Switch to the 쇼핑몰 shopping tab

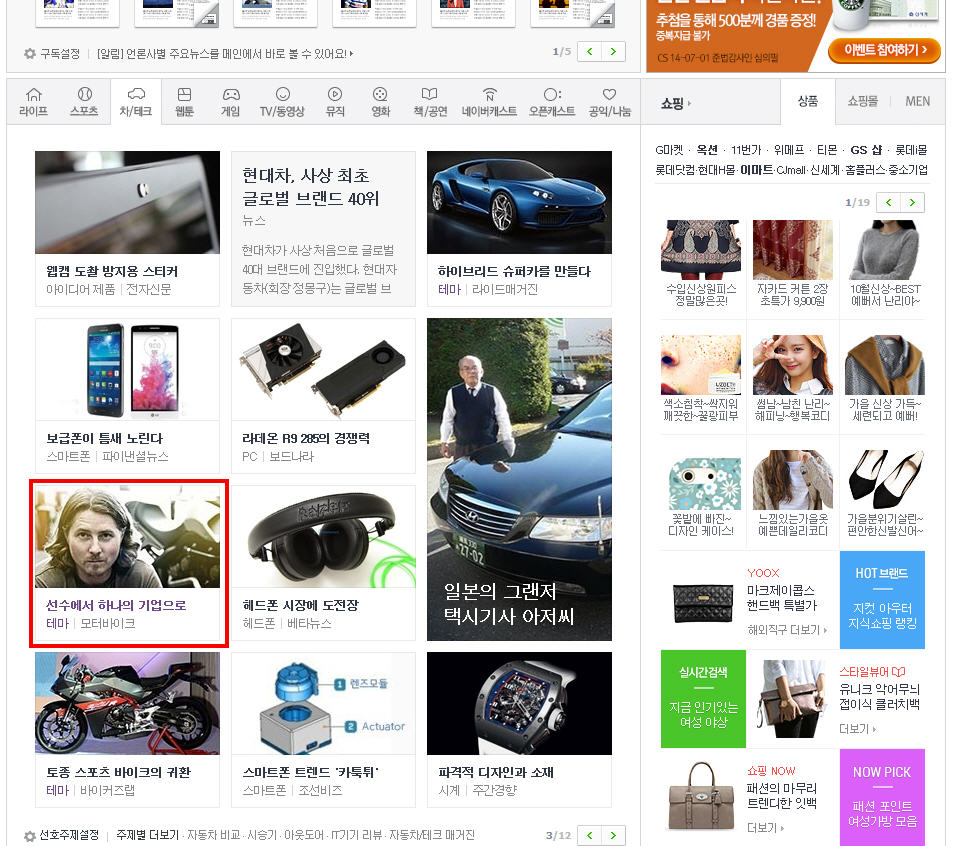pos(862,101)
